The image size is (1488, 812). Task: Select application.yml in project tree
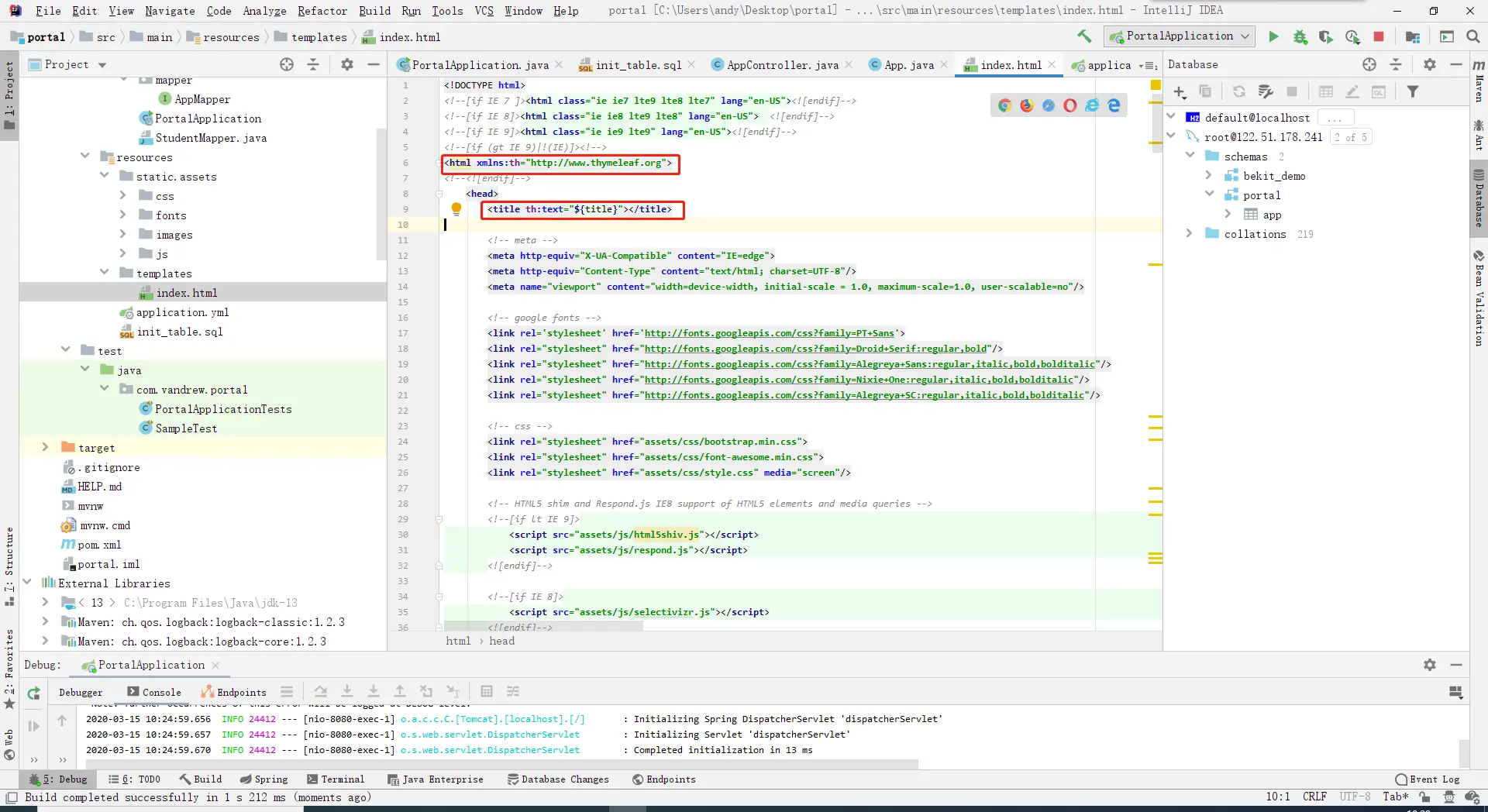click(182, 312)
